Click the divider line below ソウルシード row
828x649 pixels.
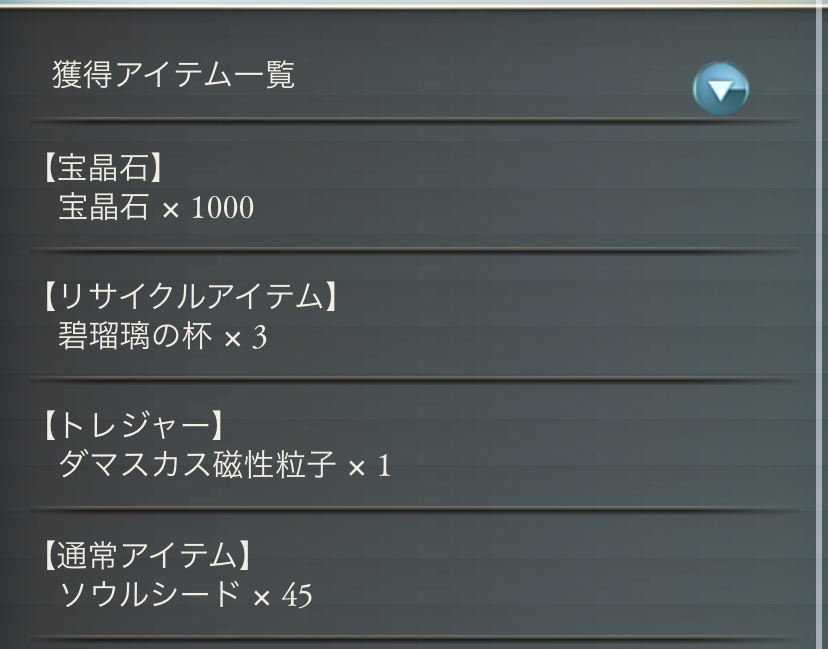point(414,638)
